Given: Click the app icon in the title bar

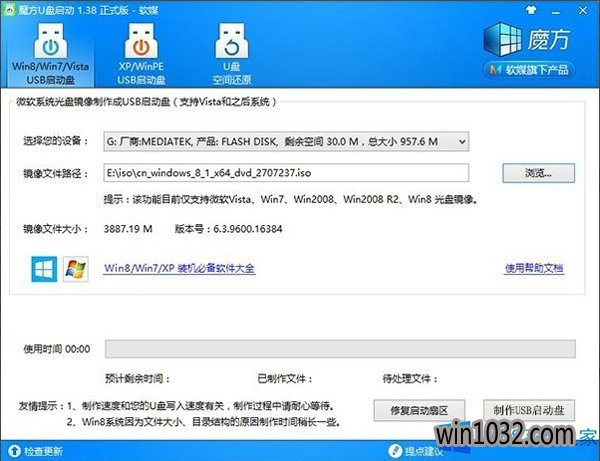Looking at the screenshot, I should 10,9.
